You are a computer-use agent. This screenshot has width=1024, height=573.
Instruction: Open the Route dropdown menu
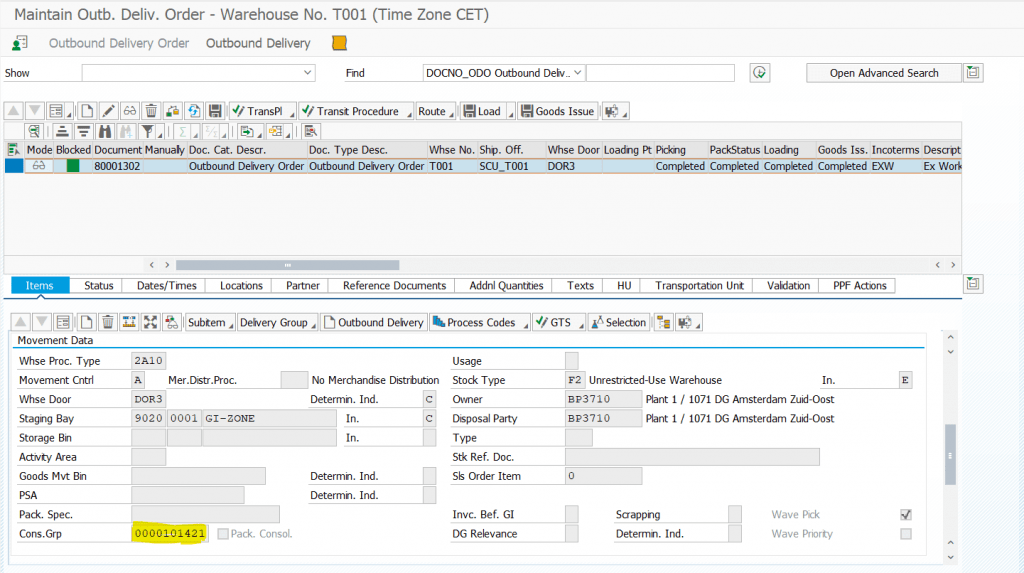[x=436, y=112]
